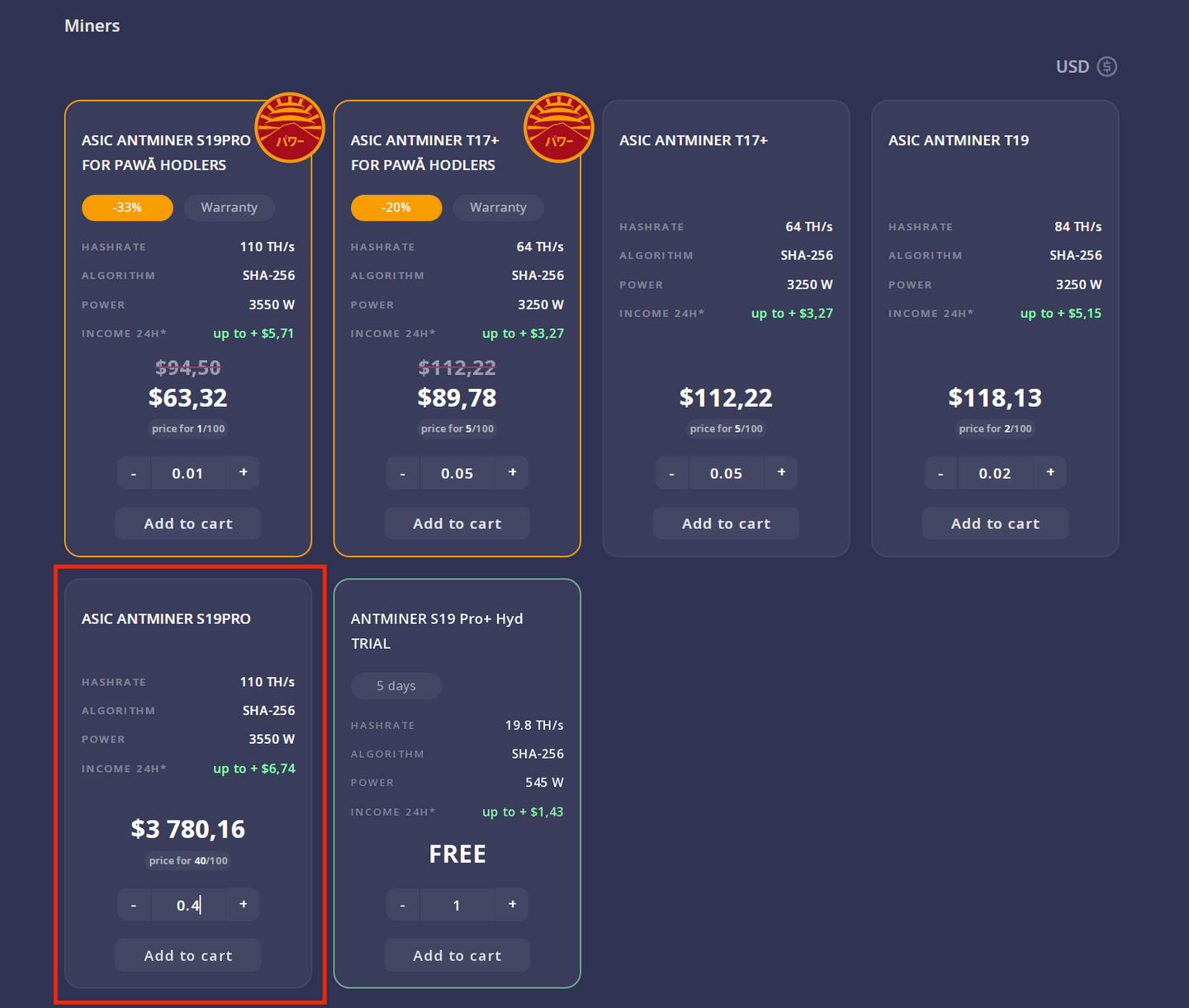Click the パワー badge on Antminer T17+ card
The width and height of the screenshot is (1189, 1008).
point(558,128)
